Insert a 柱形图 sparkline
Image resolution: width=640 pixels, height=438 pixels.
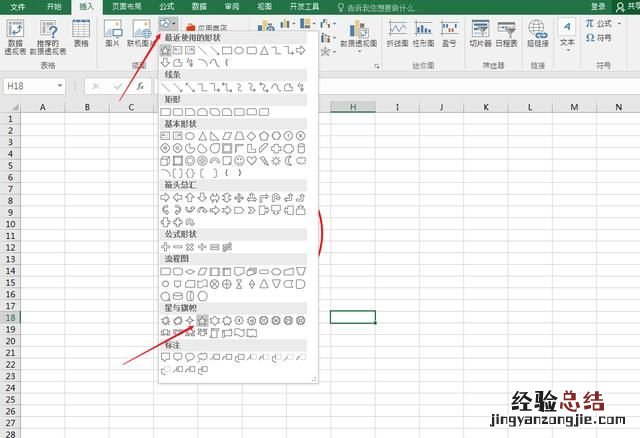coord(423,34)
